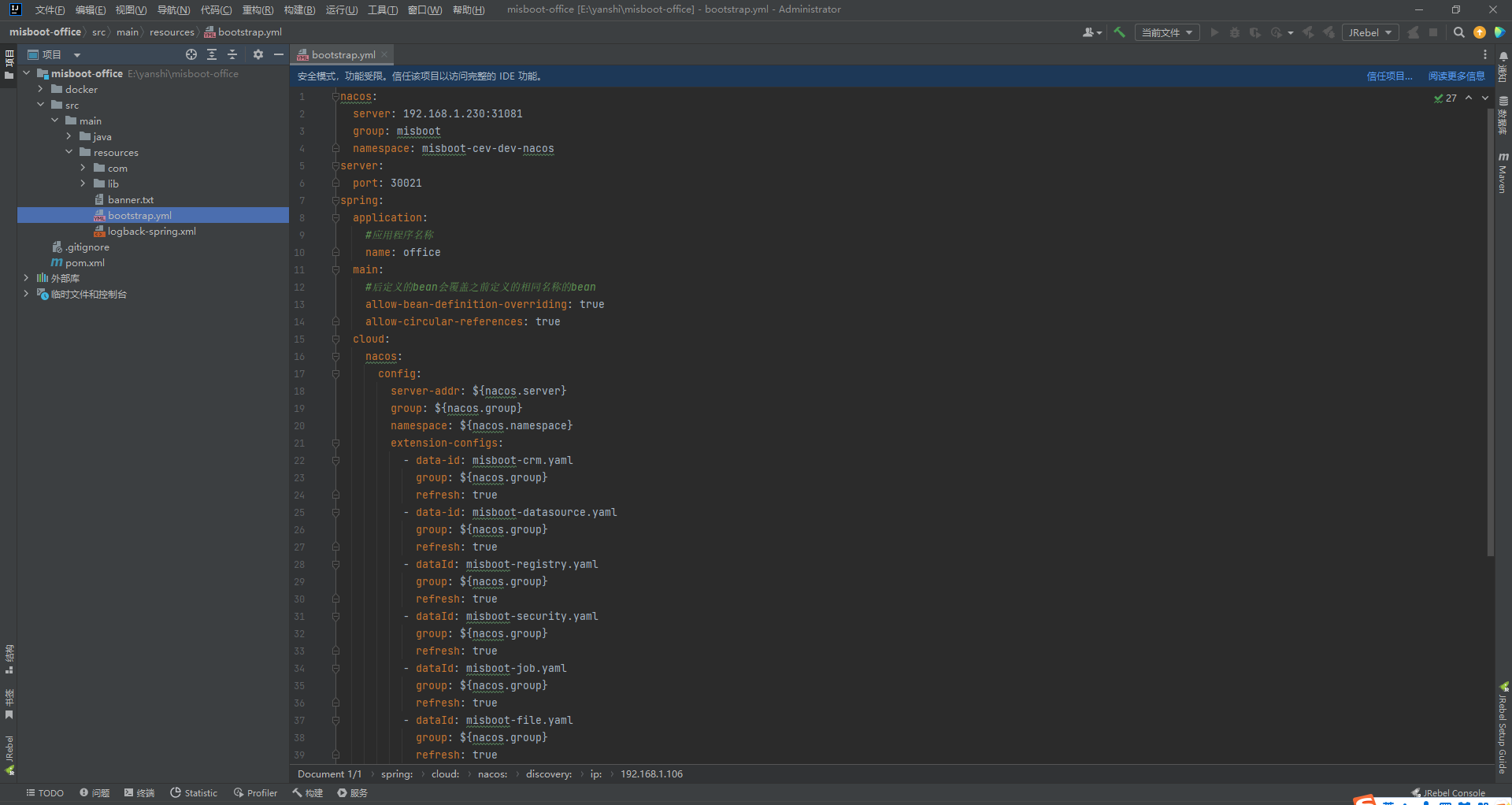Click editor tabs three-dot options icon
Viewport: 1512px width, 805px height.
click(1485, 54)
